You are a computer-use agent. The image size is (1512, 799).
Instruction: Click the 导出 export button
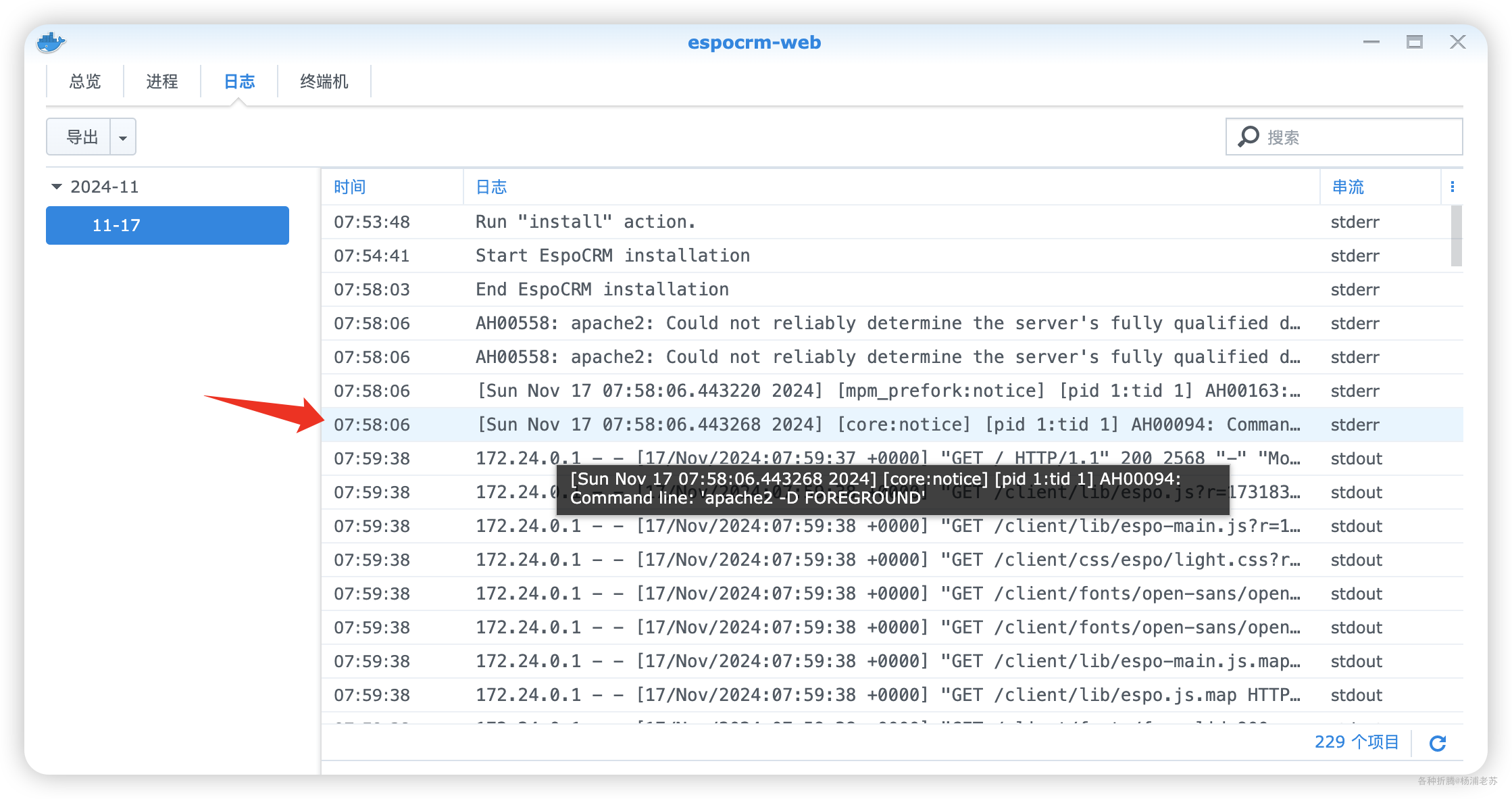[81, 137]
